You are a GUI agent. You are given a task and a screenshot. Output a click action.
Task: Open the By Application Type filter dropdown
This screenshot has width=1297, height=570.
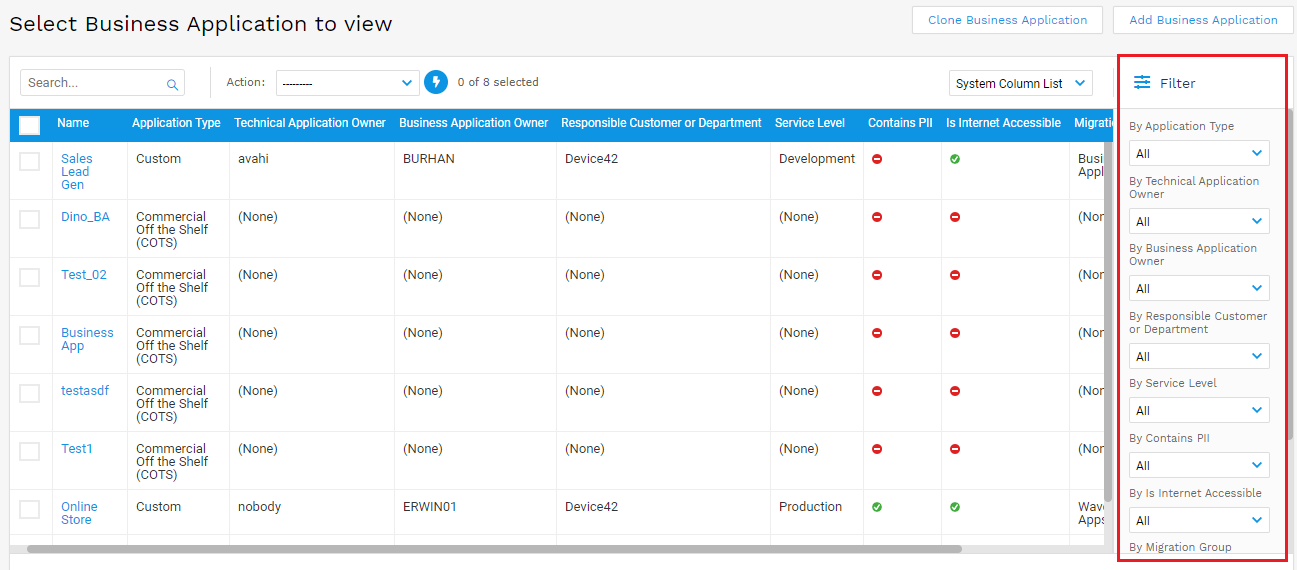(x=1198, y=153)
